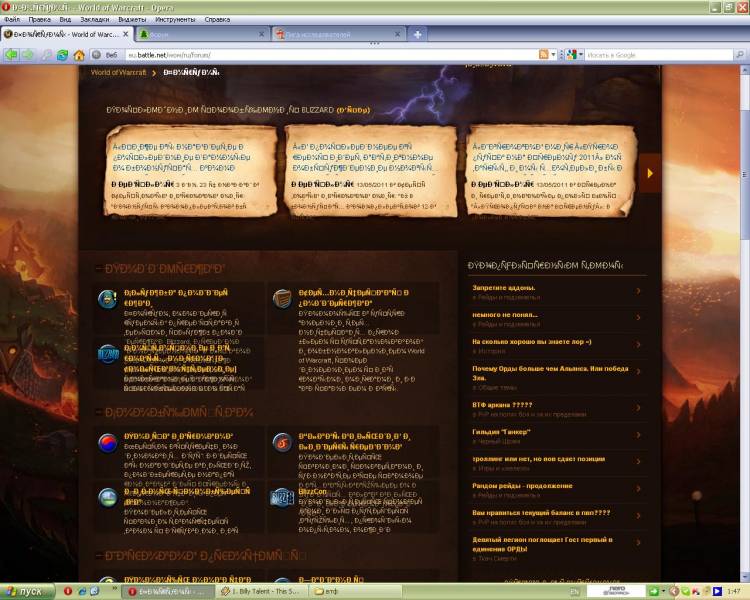The image size is (750, 600).
Task: Launch Opera from quick launch icon
Action: coord(67,591)
